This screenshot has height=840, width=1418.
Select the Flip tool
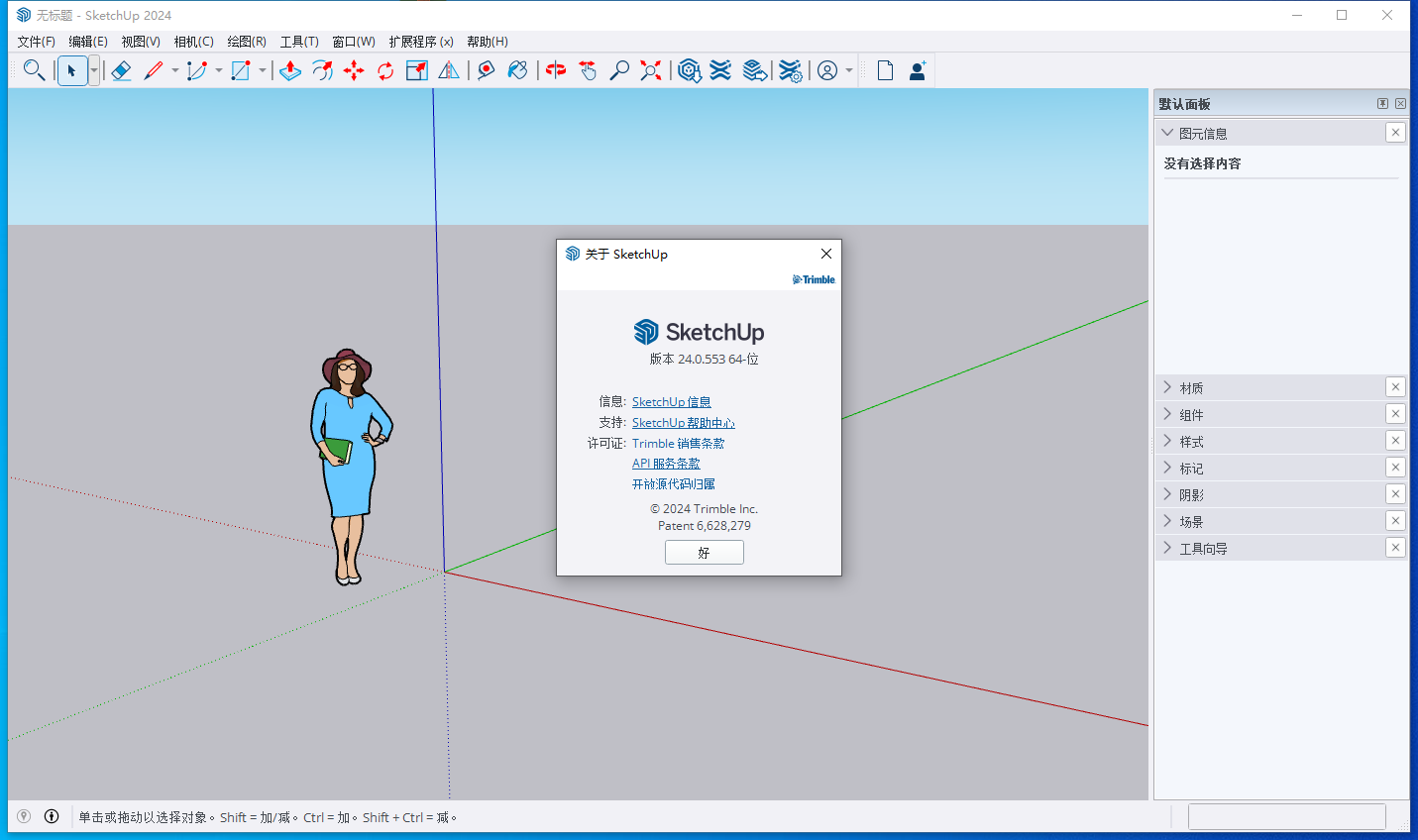(x=449, y=70)
